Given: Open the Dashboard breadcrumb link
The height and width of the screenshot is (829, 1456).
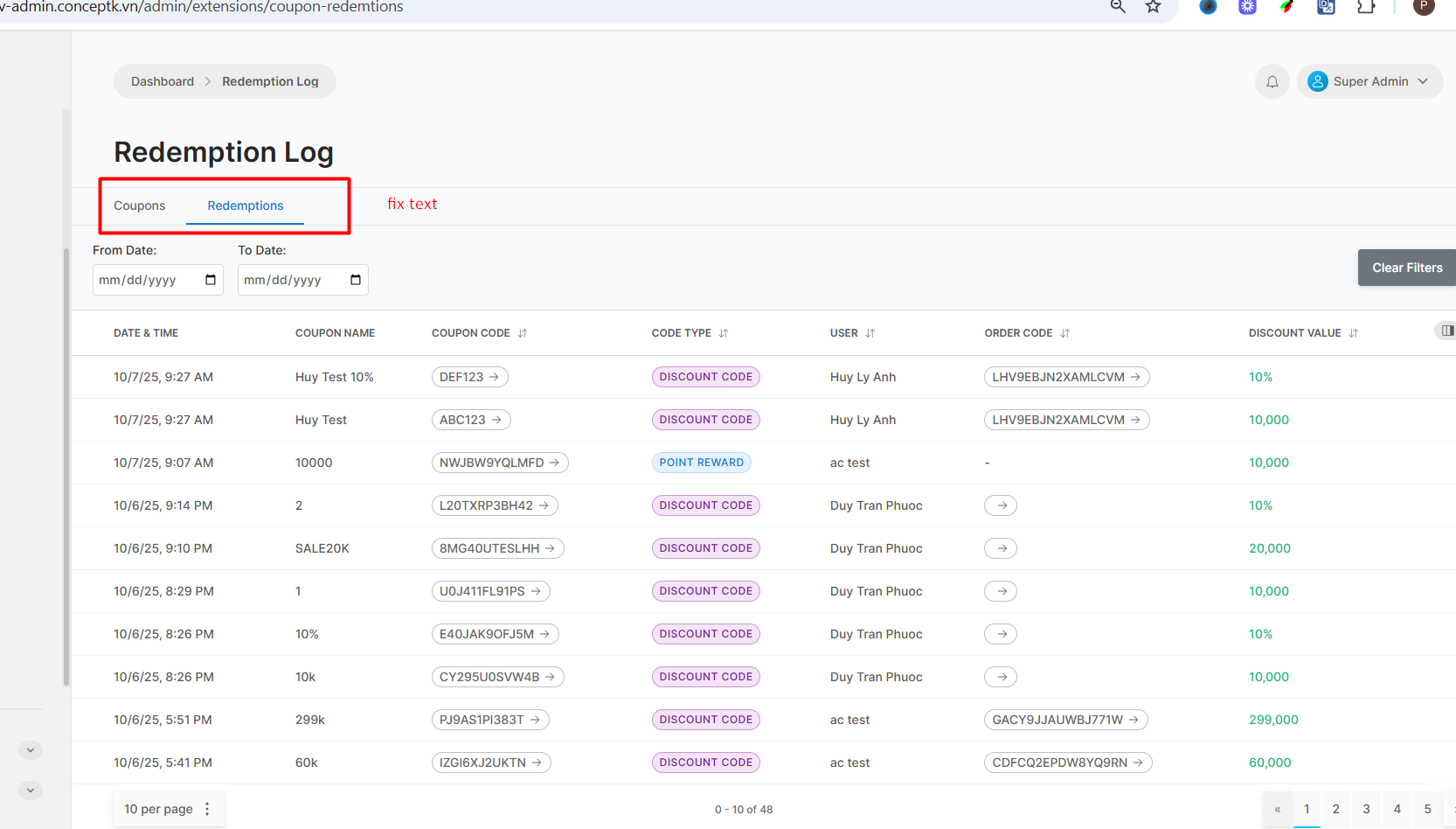Looking at the screenshot, I should (x=163, y=81).
